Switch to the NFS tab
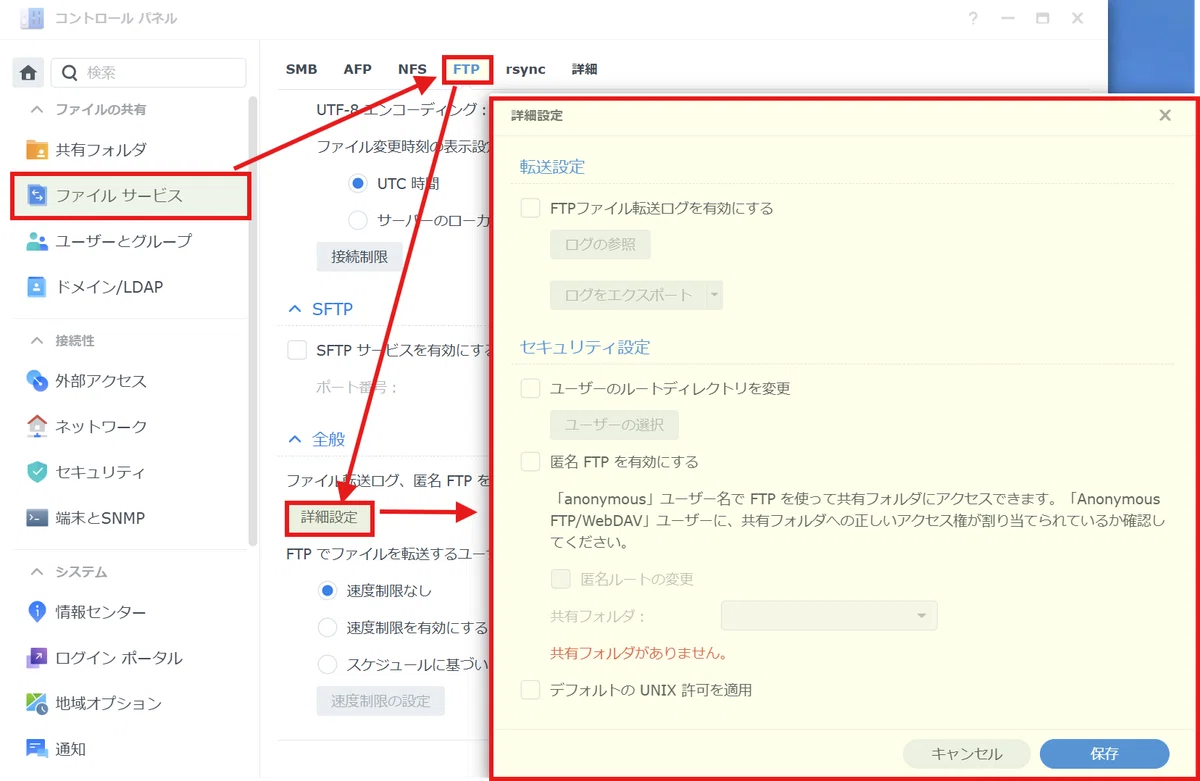Image resolution: width=1200 pixels, height=781 pixels. [x=412, y=69]
